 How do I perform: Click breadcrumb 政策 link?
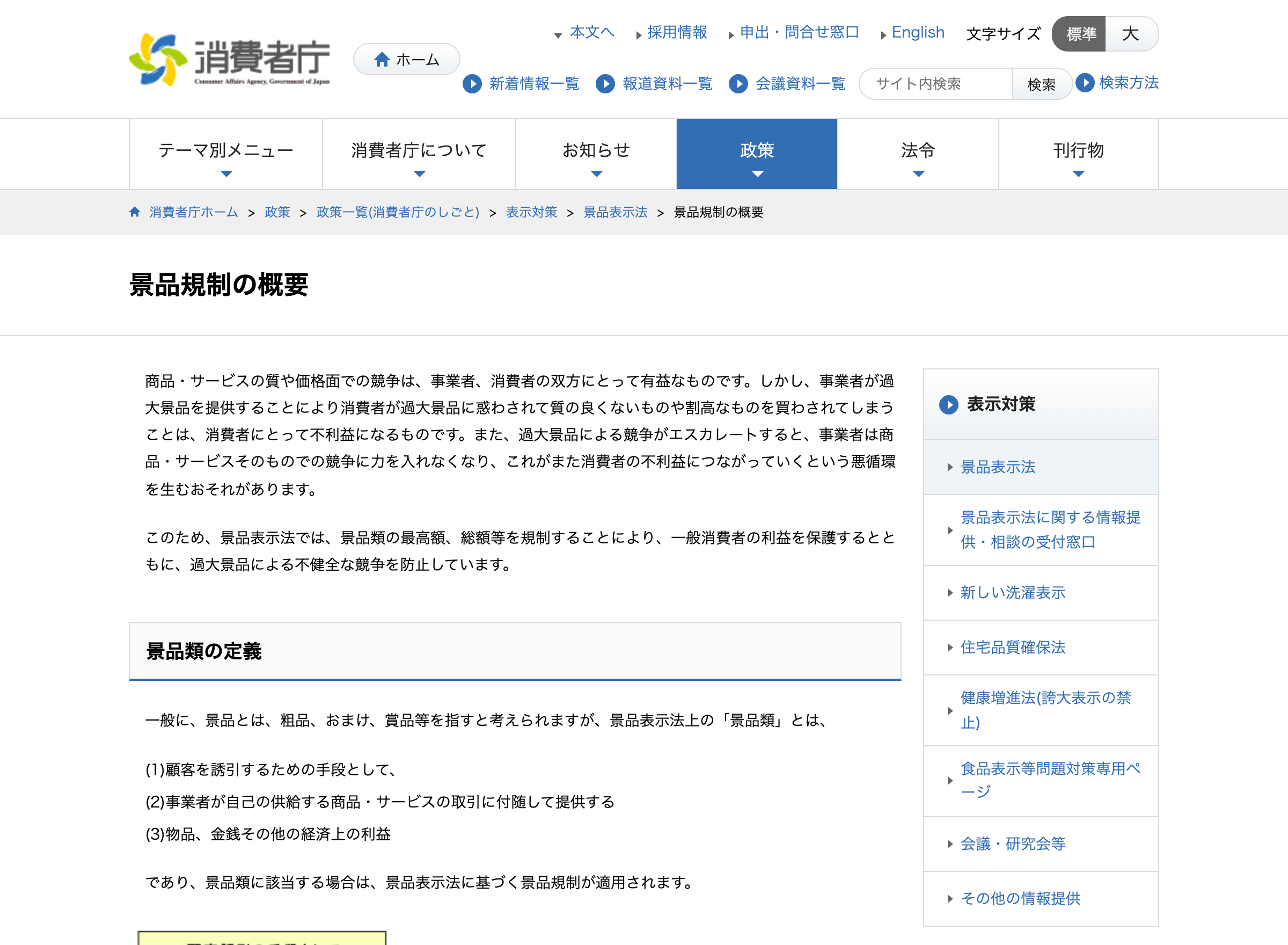pyautogui.click(x=277, y=212)
